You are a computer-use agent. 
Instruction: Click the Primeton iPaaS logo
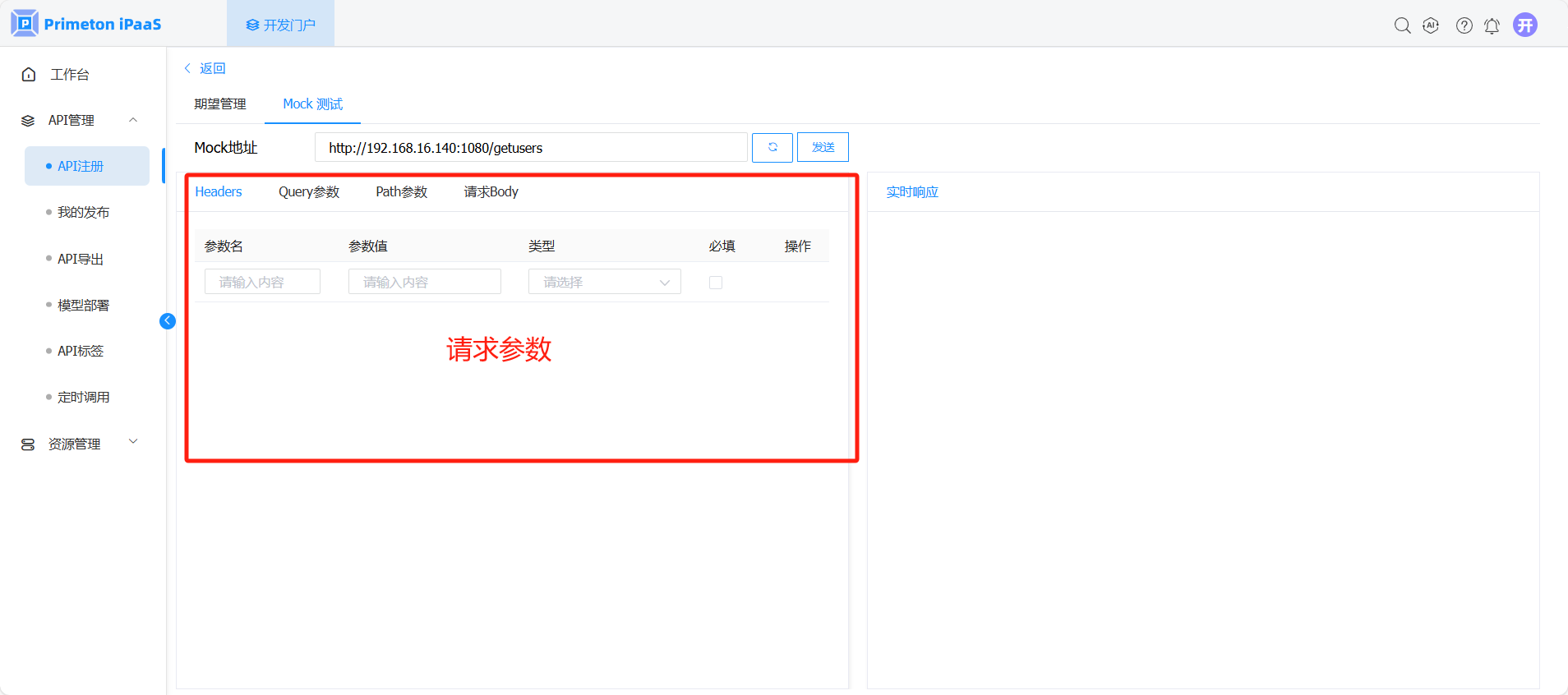coord(86,24)
